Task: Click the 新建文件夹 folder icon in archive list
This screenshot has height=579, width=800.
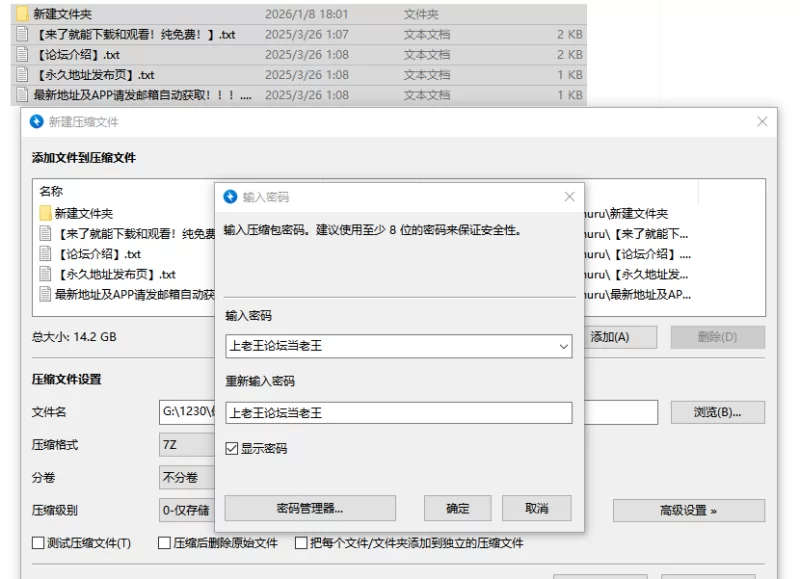Action: click(46, 214)
